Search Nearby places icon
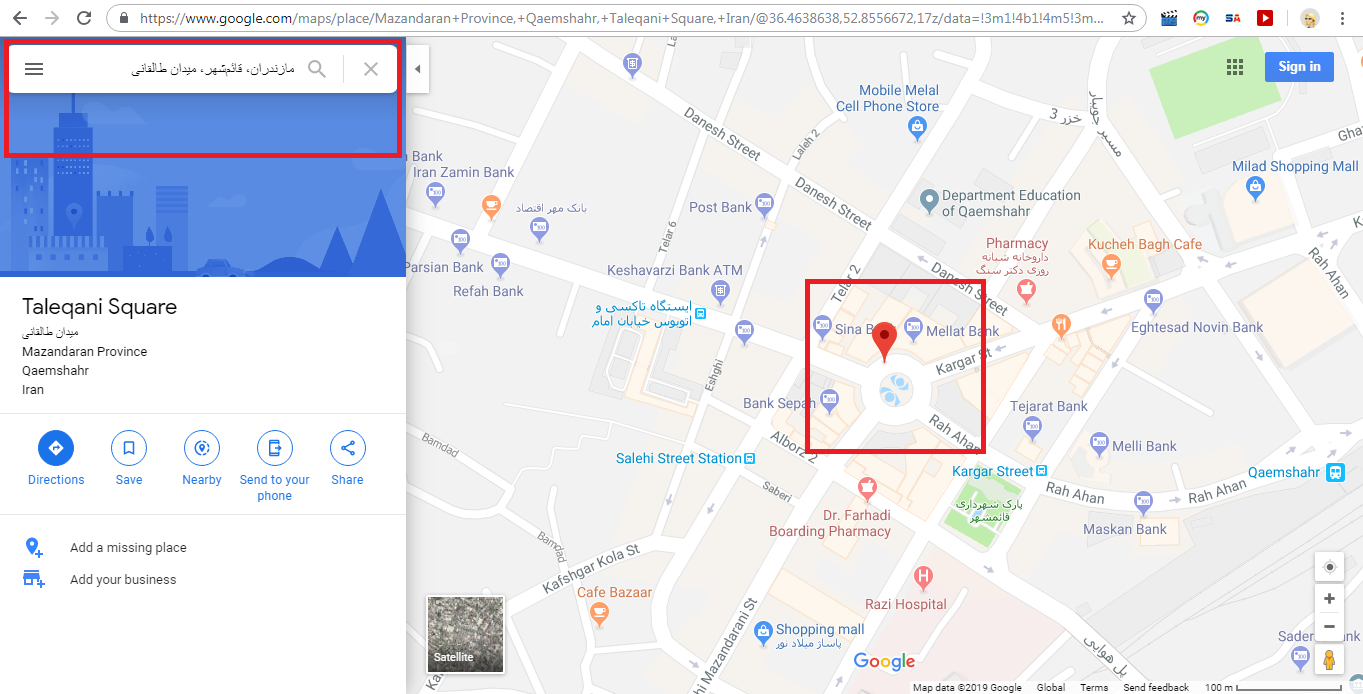This screenshot has height=694, width=1363. (202, 448)
